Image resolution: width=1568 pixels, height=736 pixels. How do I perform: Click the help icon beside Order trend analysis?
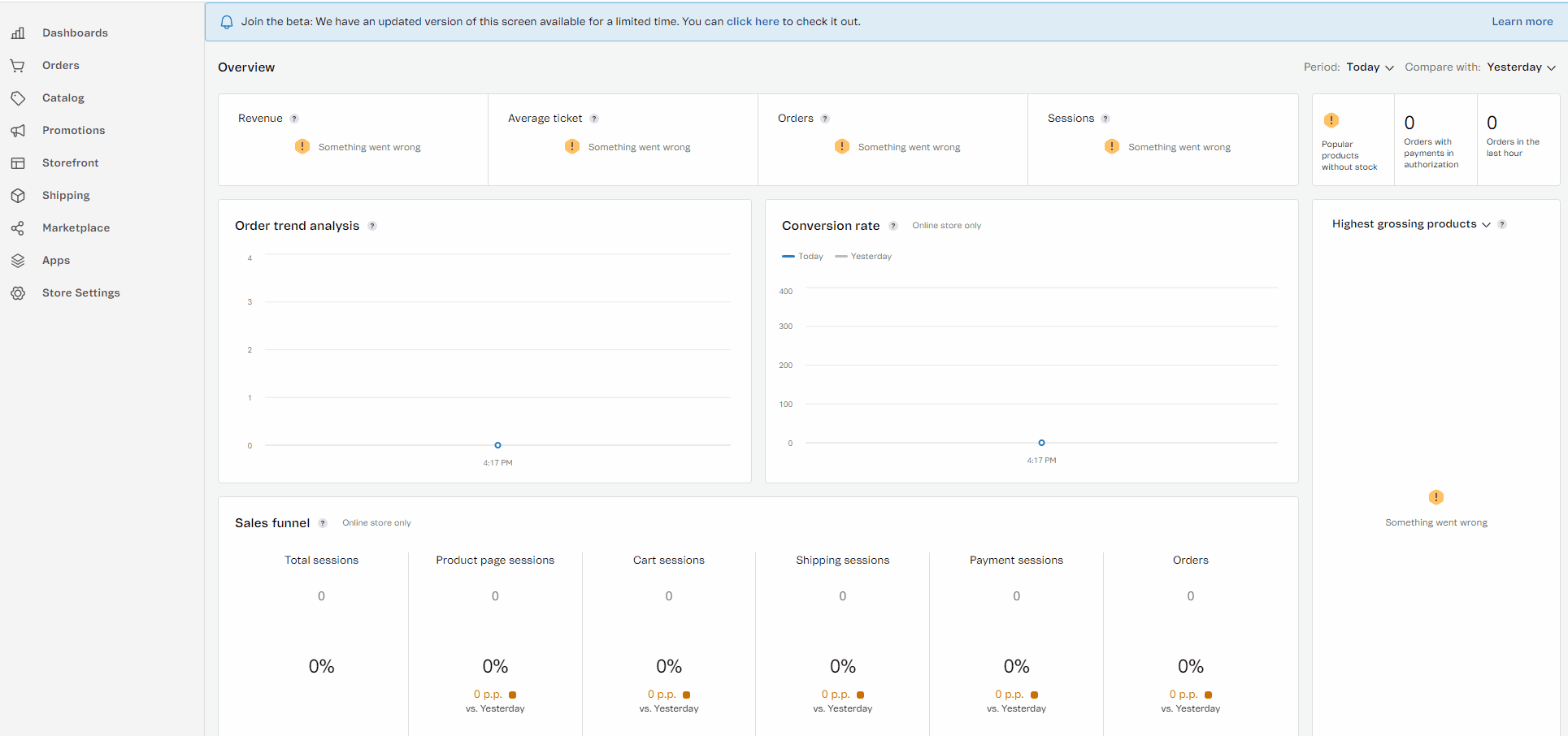[372, 227]
